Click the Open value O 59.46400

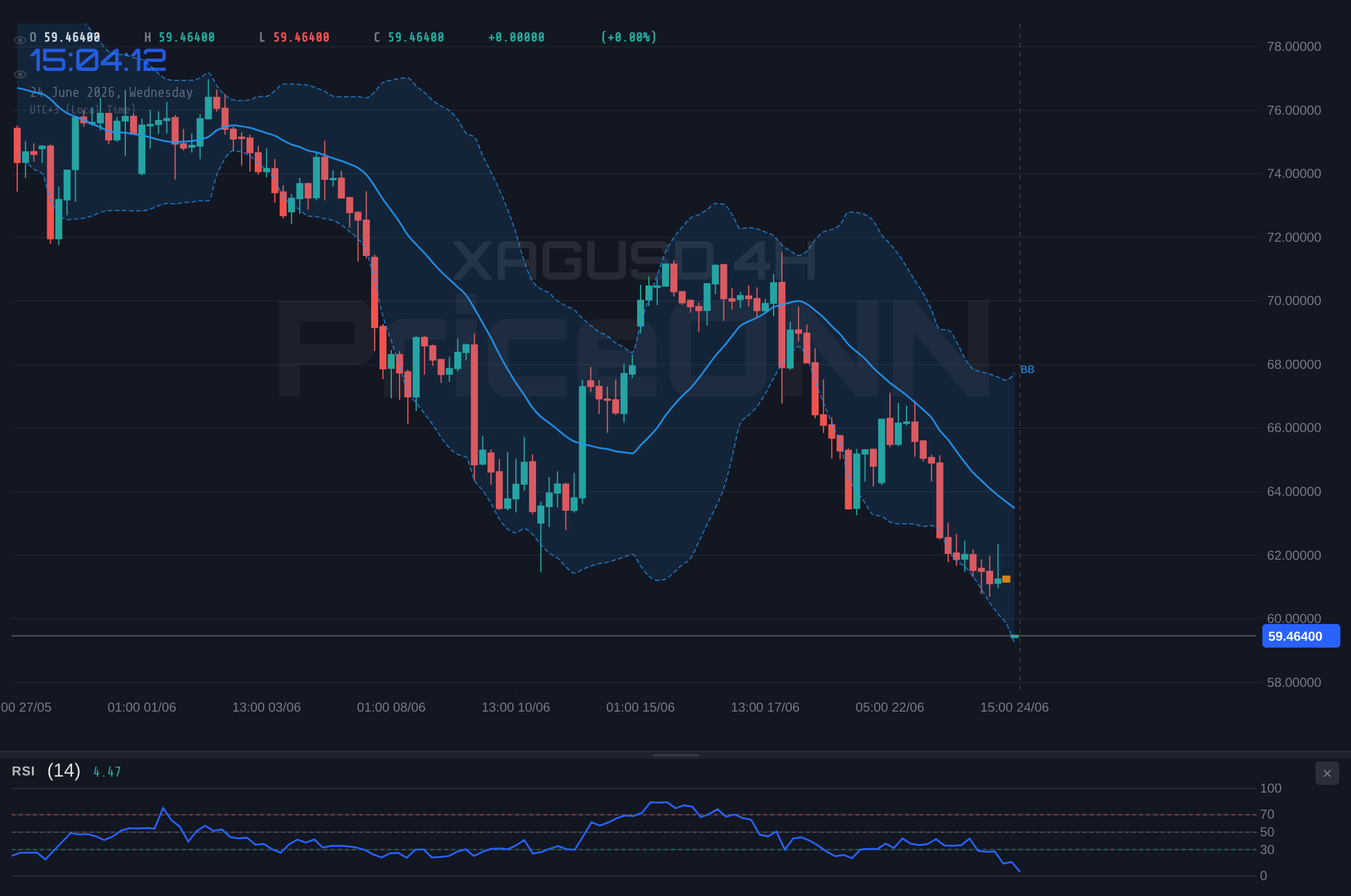pos(65,37)
